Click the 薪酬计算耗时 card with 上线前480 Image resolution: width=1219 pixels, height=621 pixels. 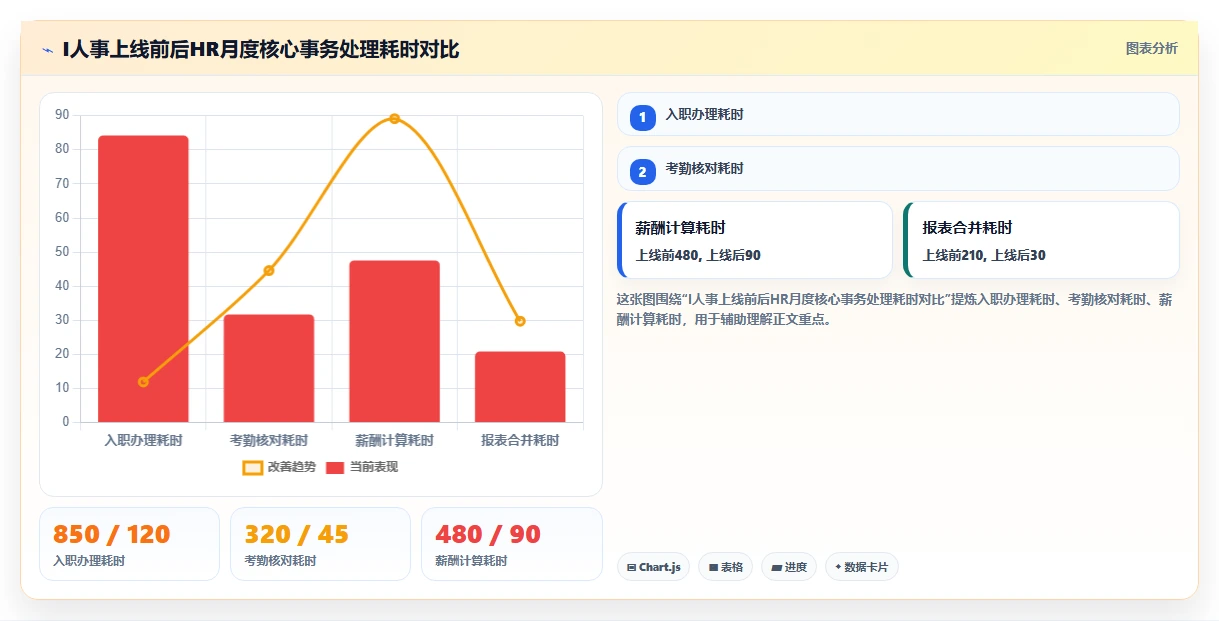point(755,240)
